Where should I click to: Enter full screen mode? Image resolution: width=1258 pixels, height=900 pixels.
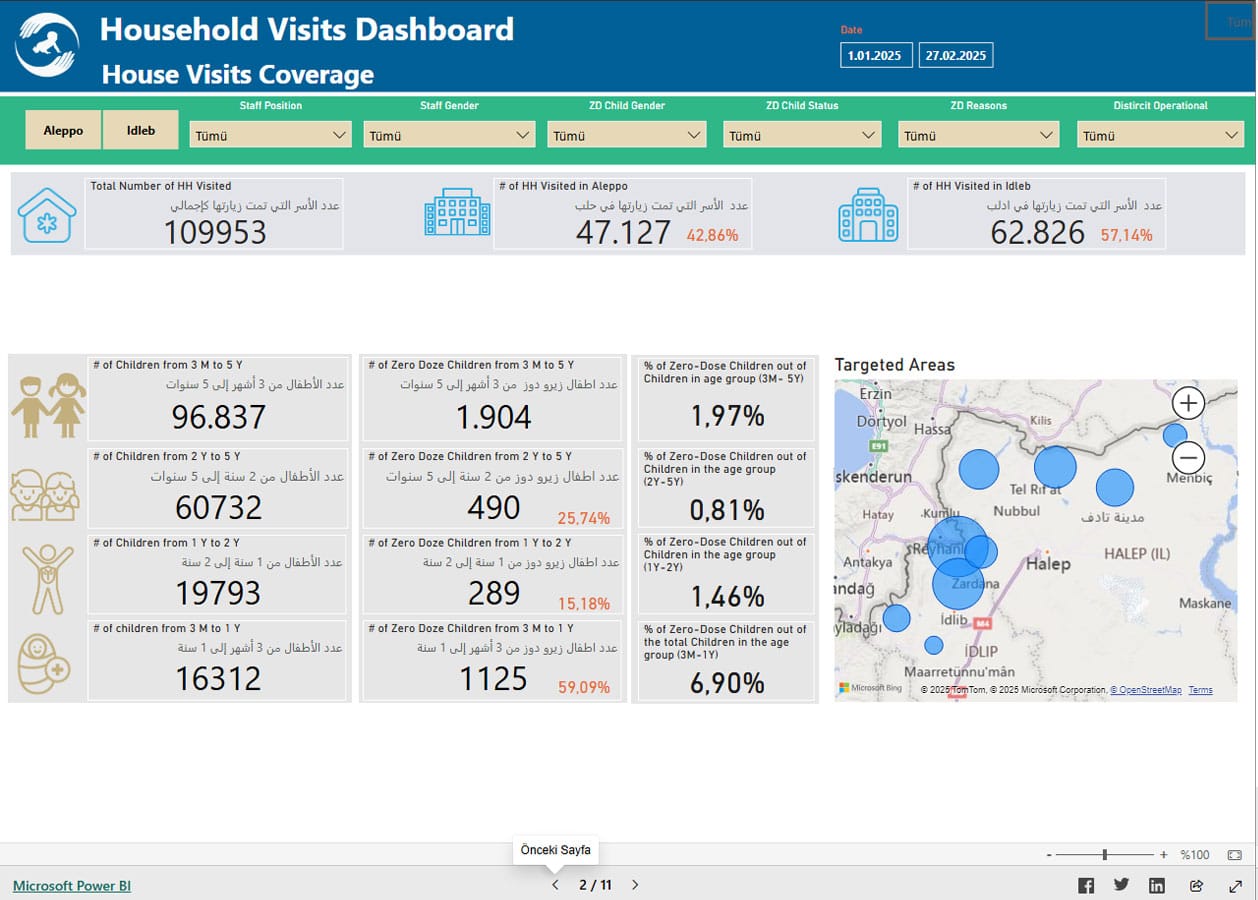pyautogui.click(x=1236, y=885)
